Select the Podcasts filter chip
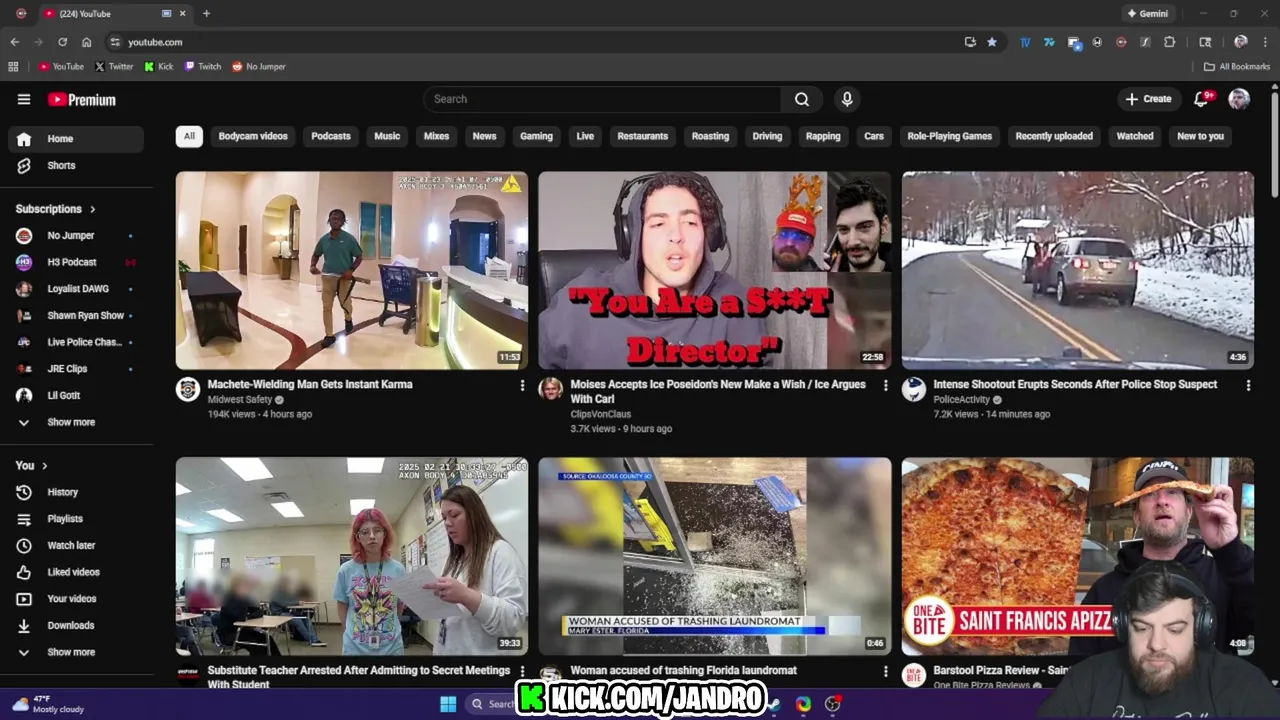Viewport: 1280px width, 720px height. pyautogui.click(x=331, y=136)
